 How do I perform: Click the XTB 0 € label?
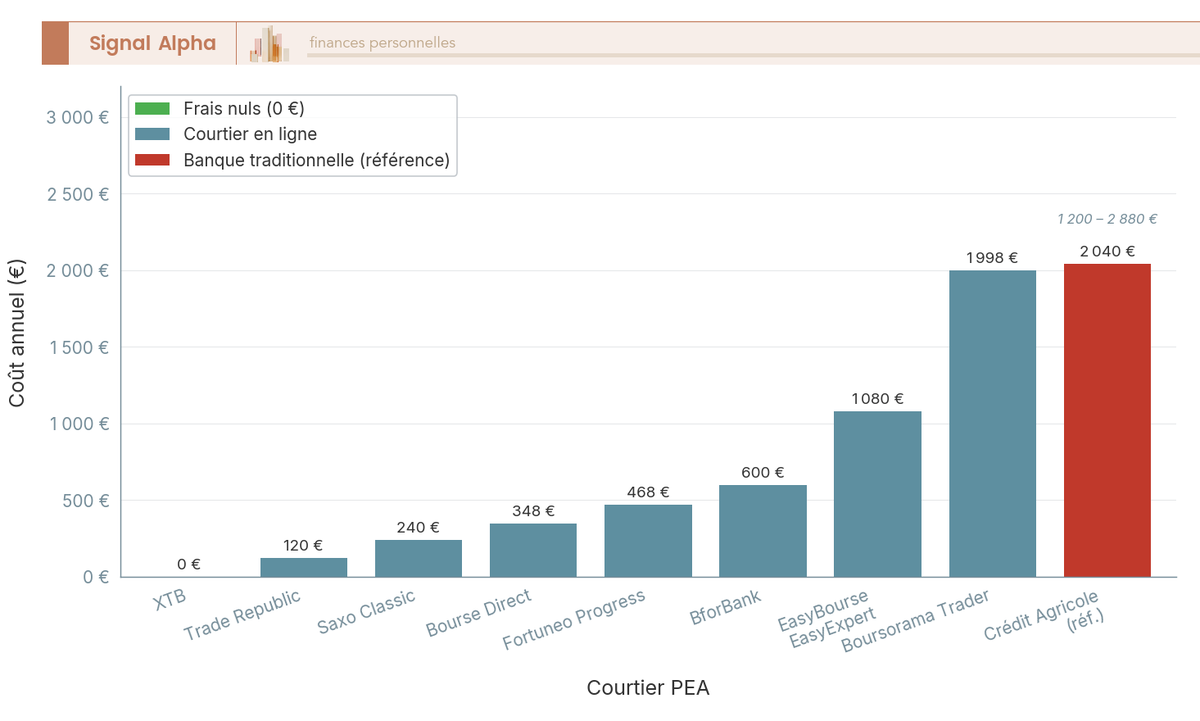(x=190, y=564)
